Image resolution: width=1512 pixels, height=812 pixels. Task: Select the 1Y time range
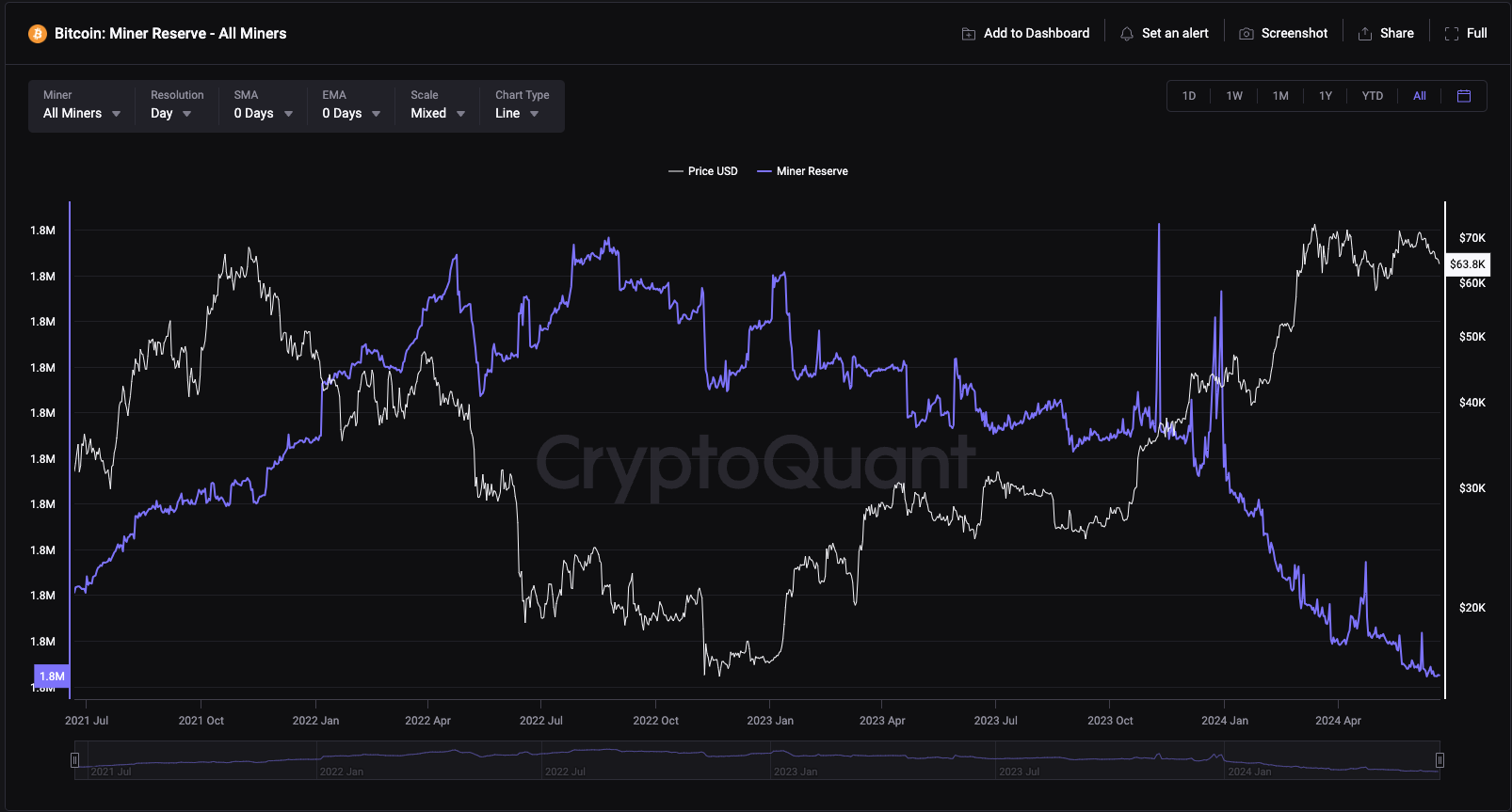pyautogui.click(x=1326, y=96)
